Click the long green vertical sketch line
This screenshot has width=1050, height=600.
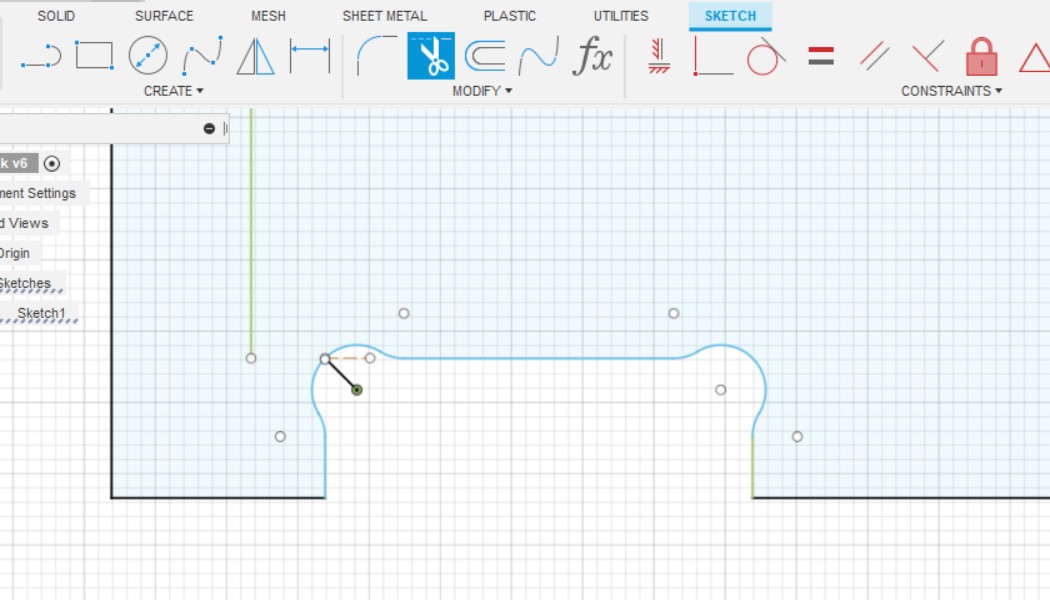point(251,231)
